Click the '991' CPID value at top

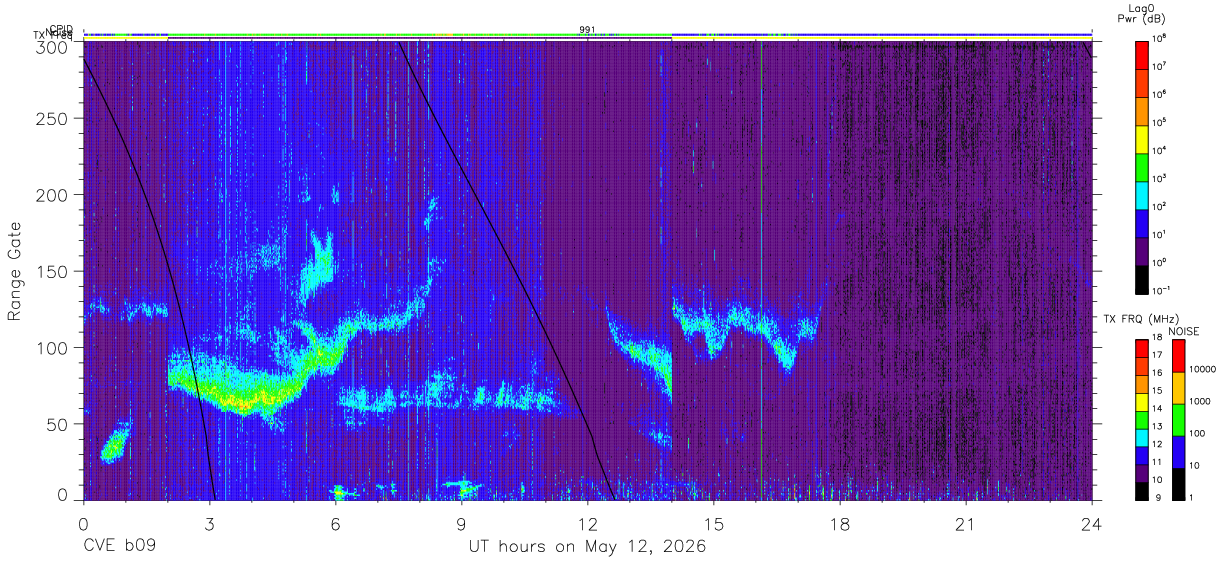coord(587,30)
